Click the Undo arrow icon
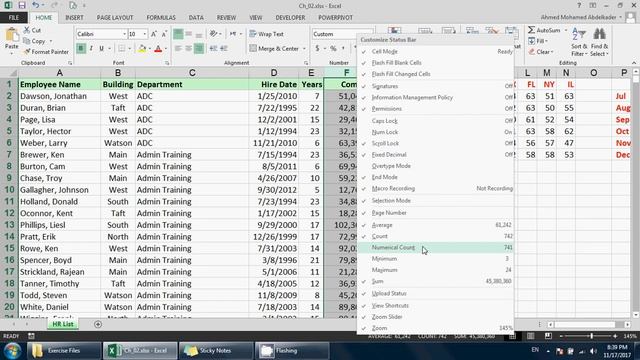Screen dimensions: 640x360 tap(36, 6)
